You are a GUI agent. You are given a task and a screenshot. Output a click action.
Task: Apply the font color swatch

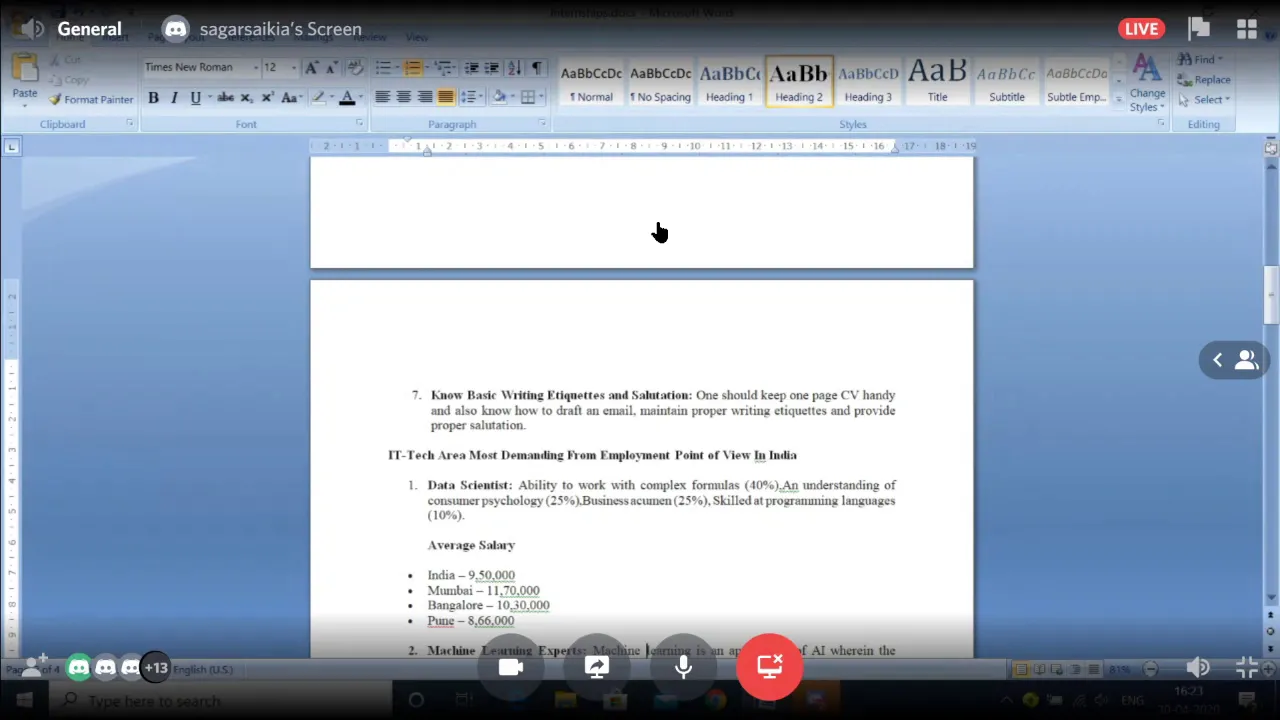(x=347, y=97)
